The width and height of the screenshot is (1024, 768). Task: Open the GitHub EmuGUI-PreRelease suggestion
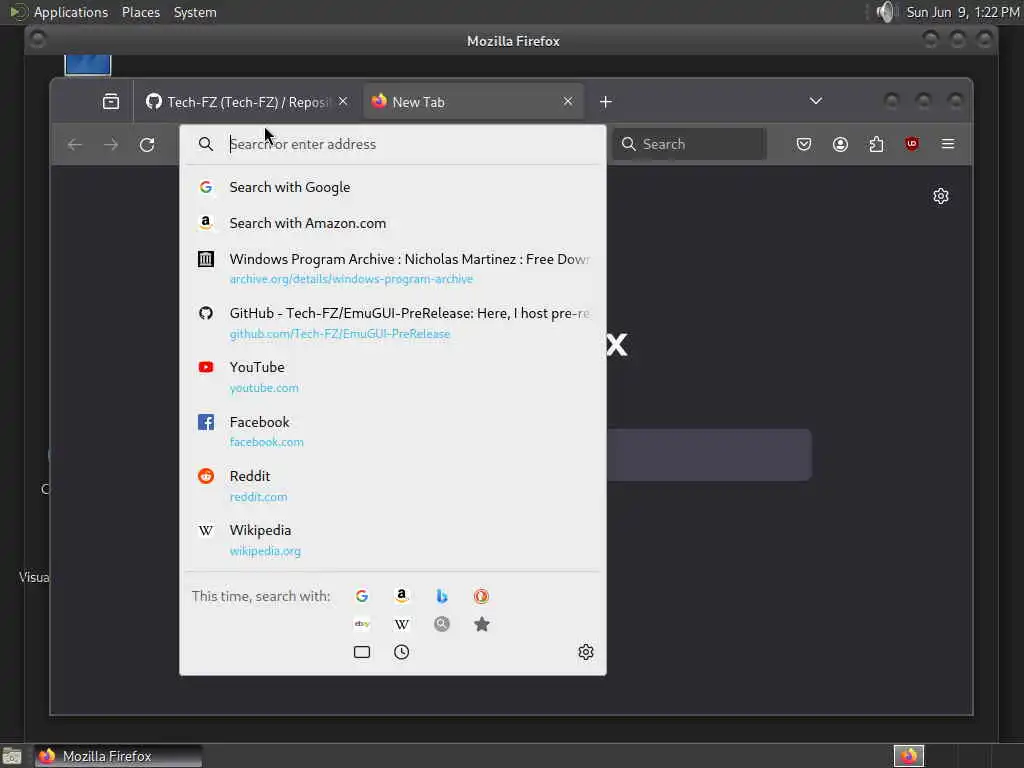pyautogui.click(x=392, y=323)
